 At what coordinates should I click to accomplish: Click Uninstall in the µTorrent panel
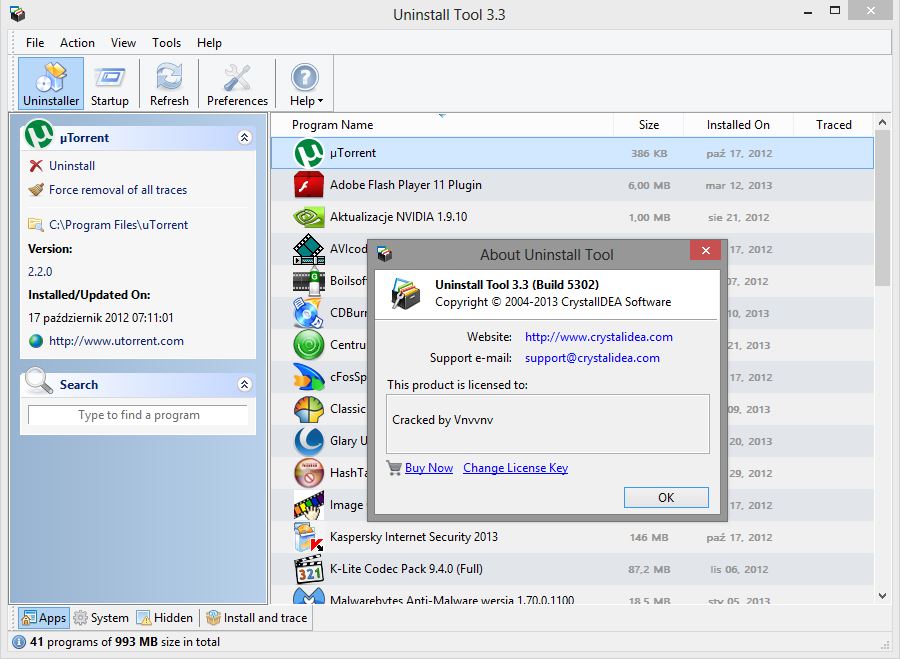tap(72, 166)
